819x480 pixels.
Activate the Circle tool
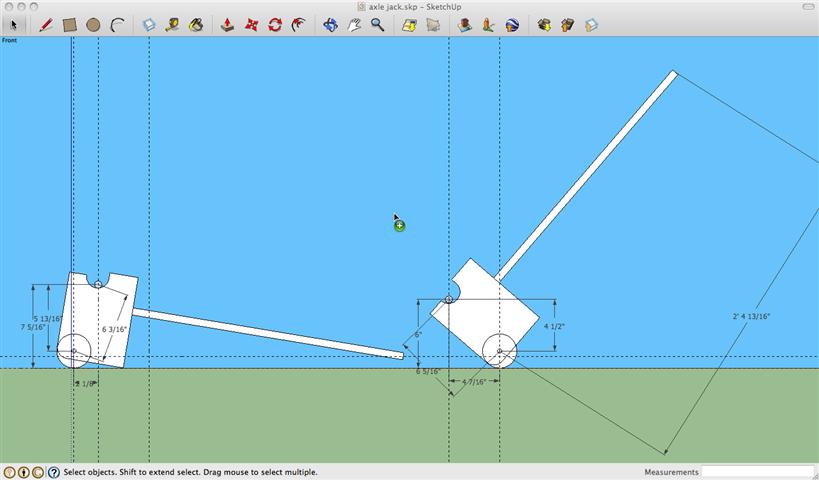click(93, 25)
